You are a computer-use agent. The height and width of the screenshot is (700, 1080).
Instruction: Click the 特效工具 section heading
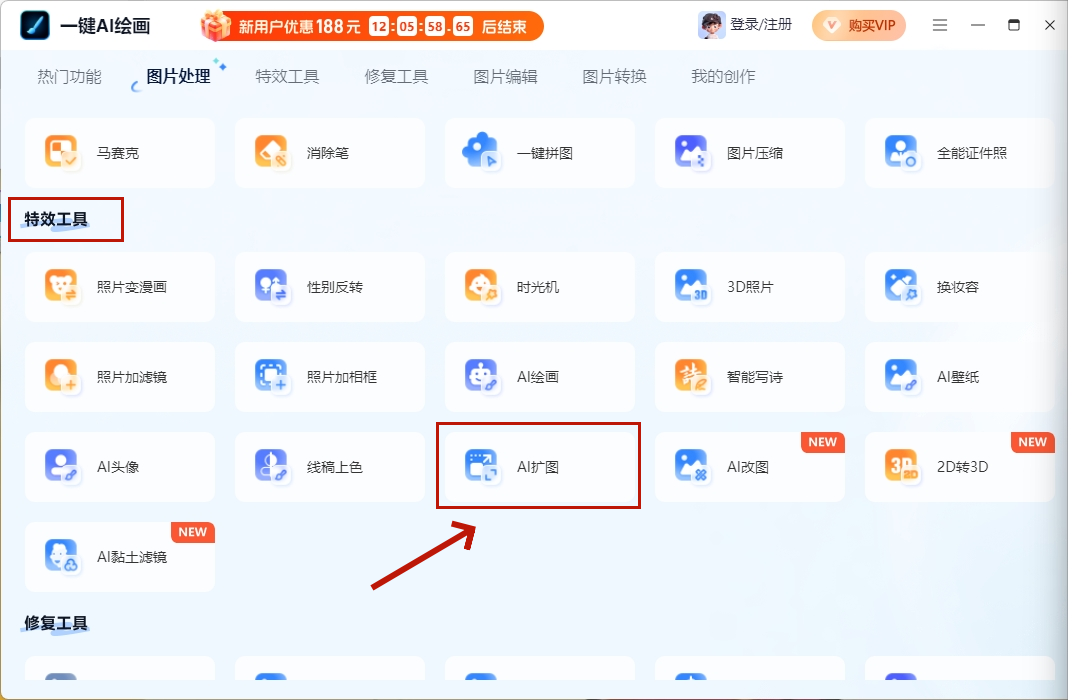coord(56,219)
